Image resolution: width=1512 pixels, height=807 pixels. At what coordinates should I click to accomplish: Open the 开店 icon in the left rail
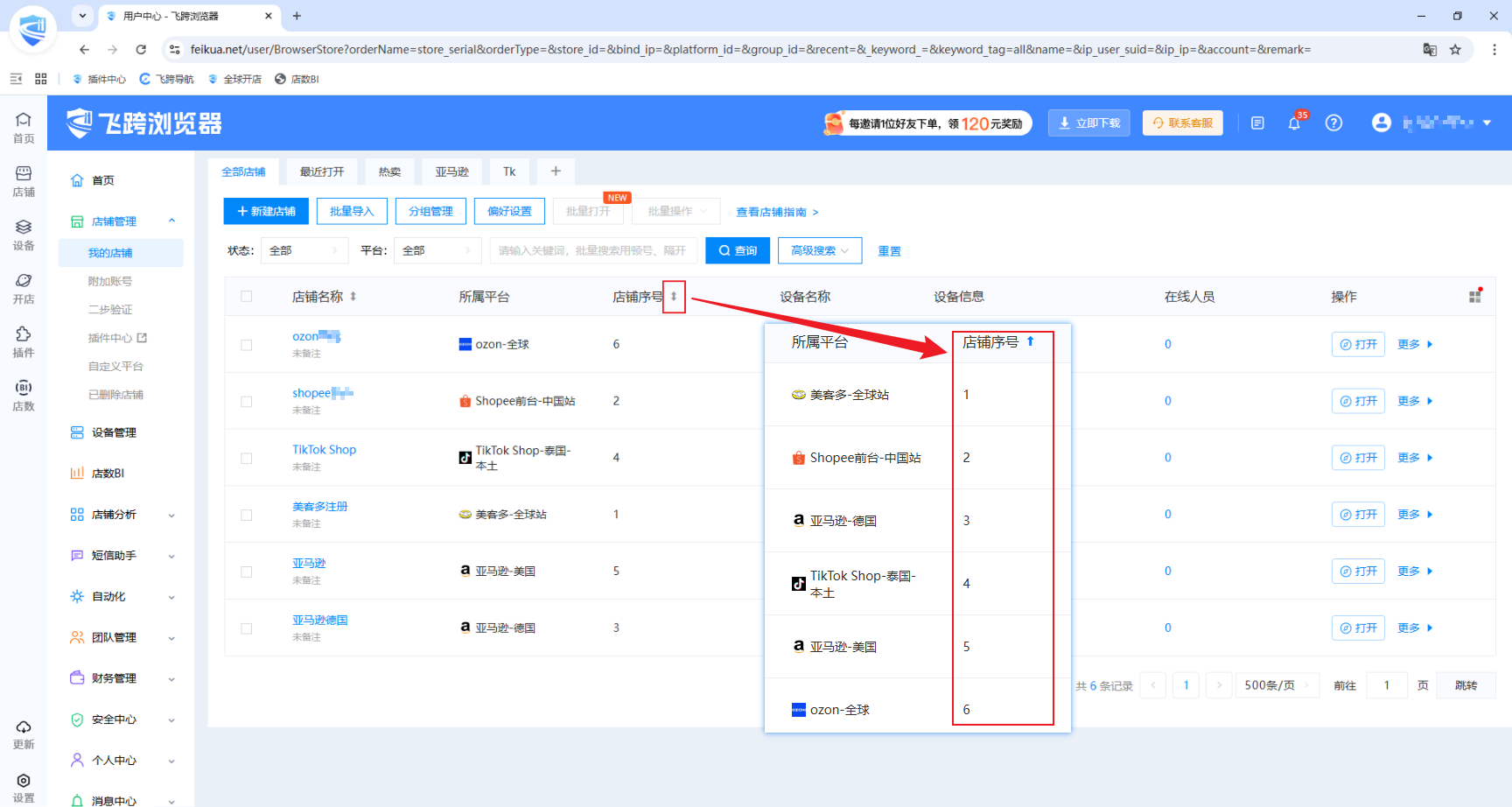(24, 288)
